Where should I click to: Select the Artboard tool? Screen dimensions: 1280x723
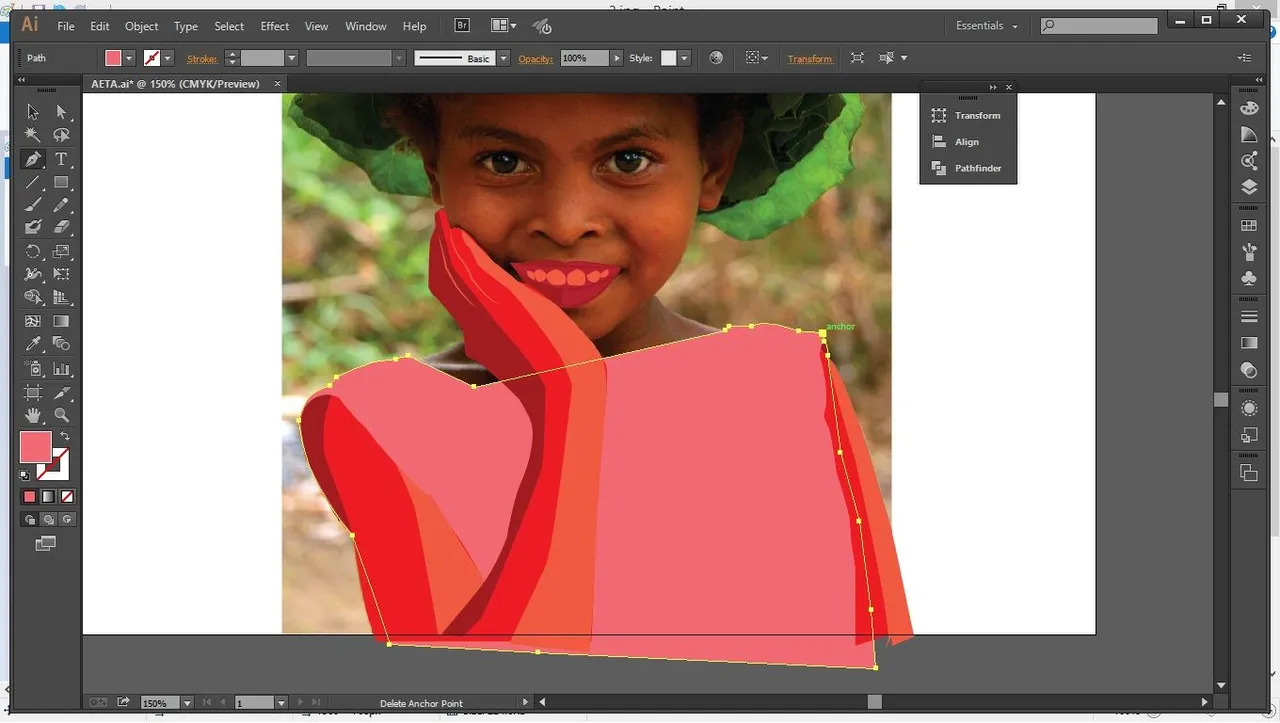[x=33, y=392]
